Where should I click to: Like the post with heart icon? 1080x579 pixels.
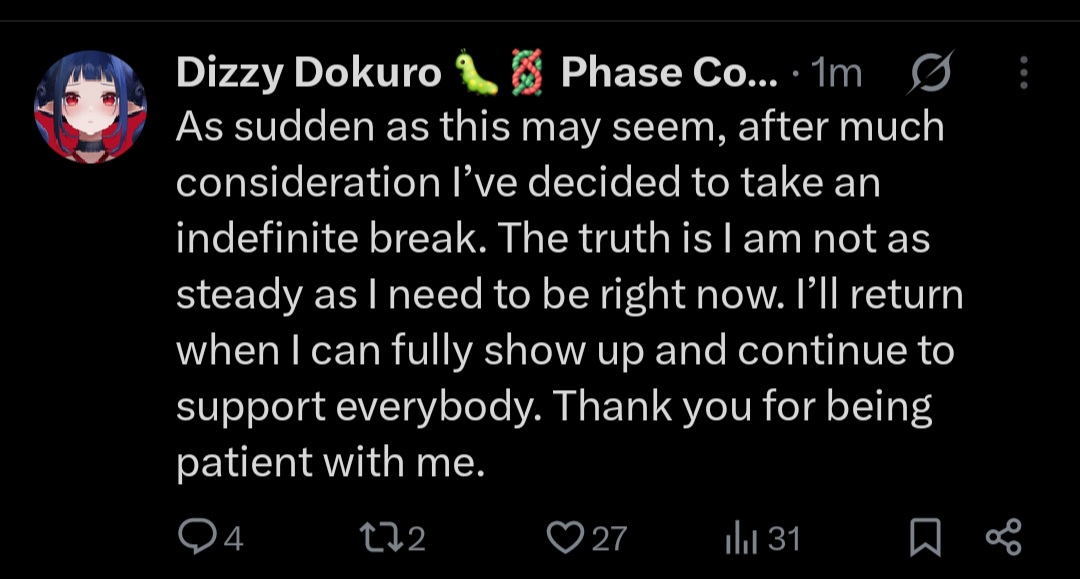point(565,538)
